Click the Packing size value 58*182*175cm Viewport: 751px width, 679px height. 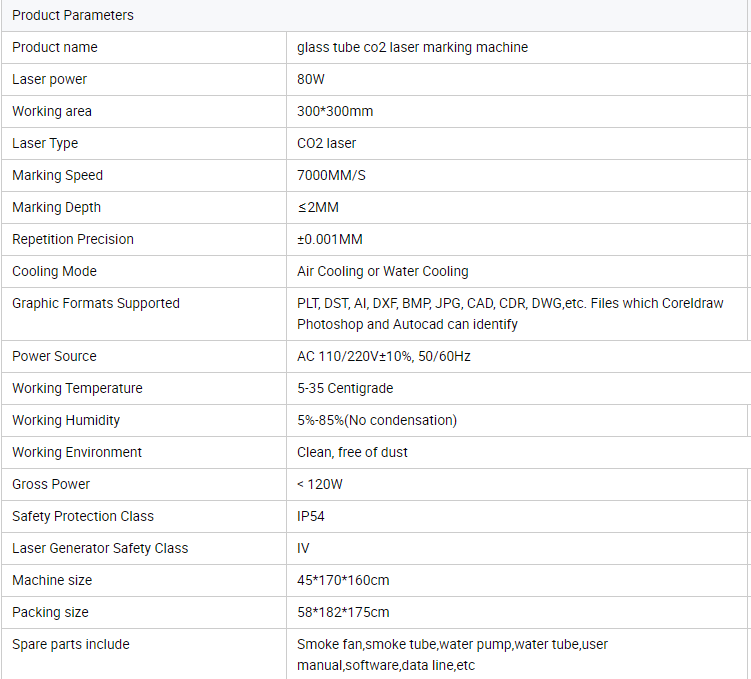pyautogui.click(x=343, y=612)
